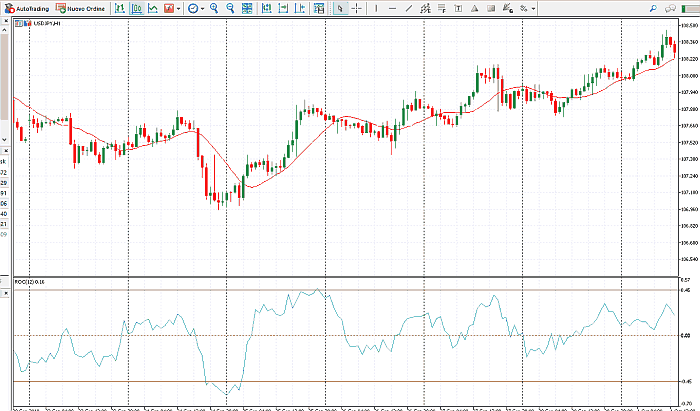Viewport: 700px width, 411px height.
Task: Select the text label tool
Action: (x=458, y=8)
